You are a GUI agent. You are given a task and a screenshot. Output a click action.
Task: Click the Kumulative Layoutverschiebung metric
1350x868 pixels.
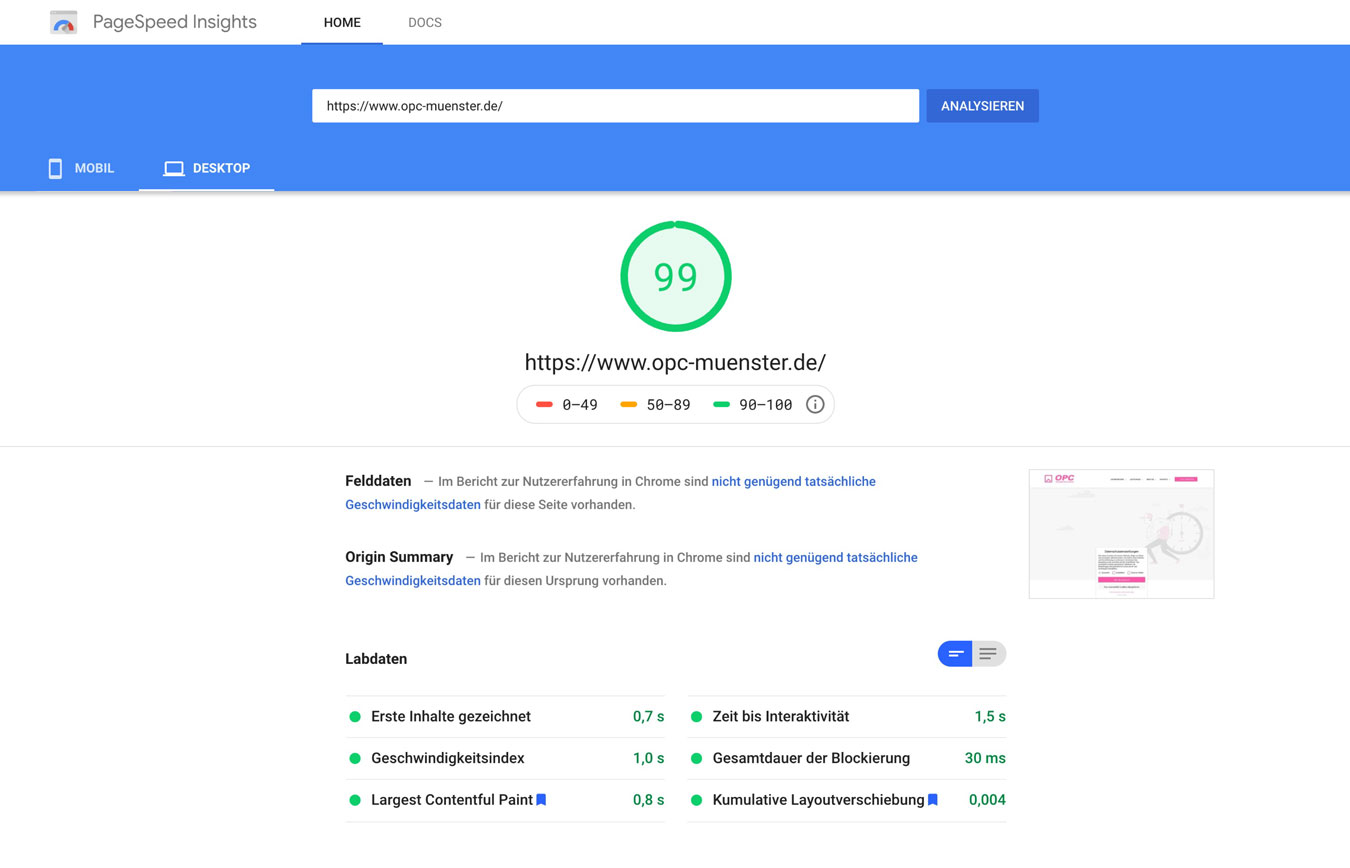pos(847,800)
